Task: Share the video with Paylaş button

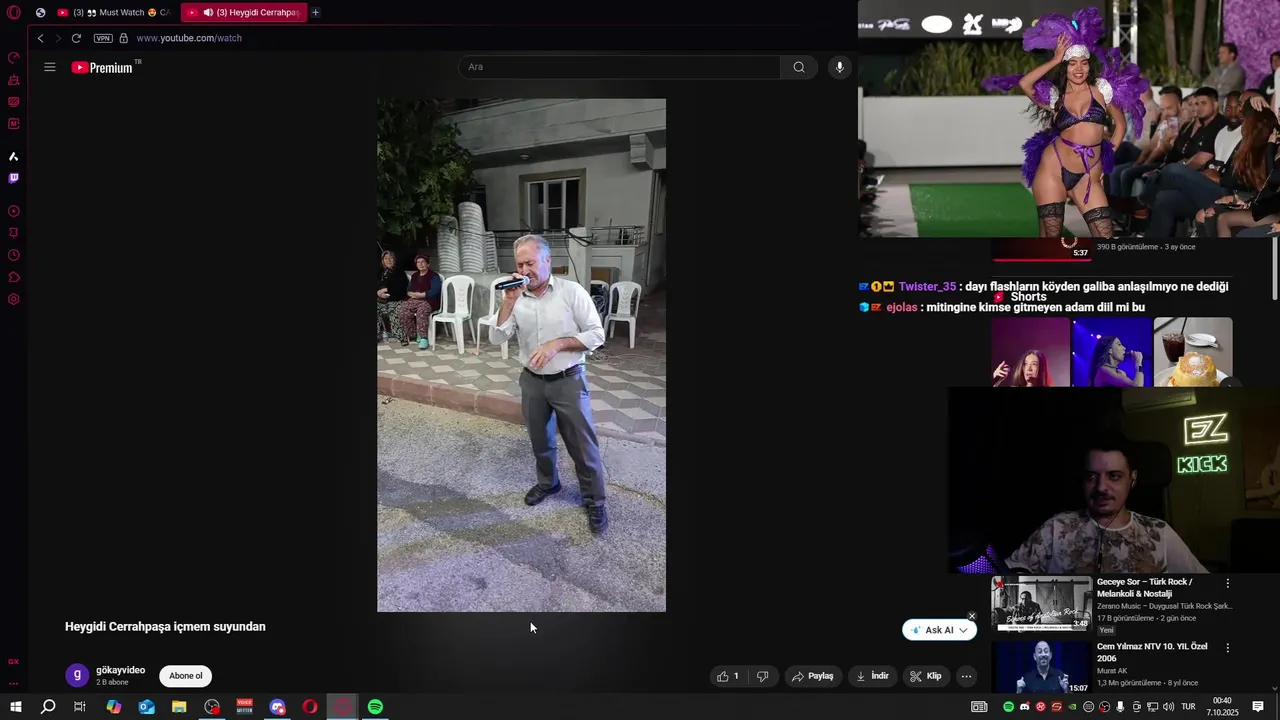Action: coord(812,676)
